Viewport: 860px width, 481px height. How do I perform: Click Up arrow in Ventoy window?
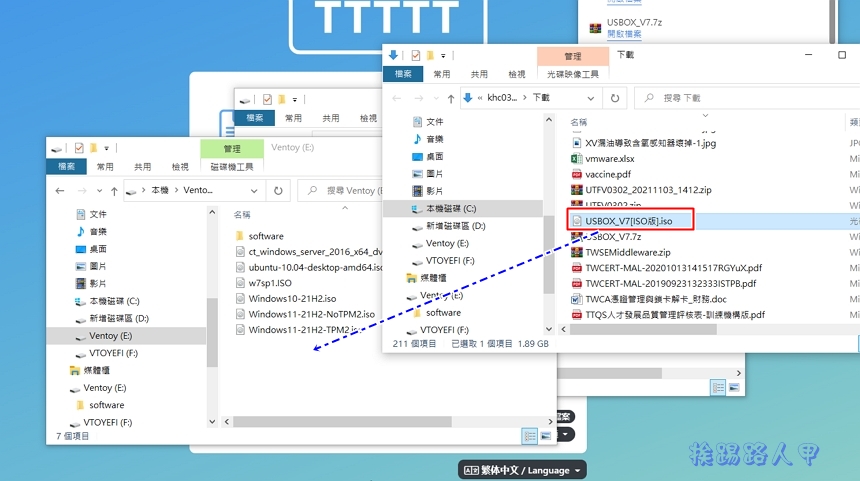(x=114, y=191)
